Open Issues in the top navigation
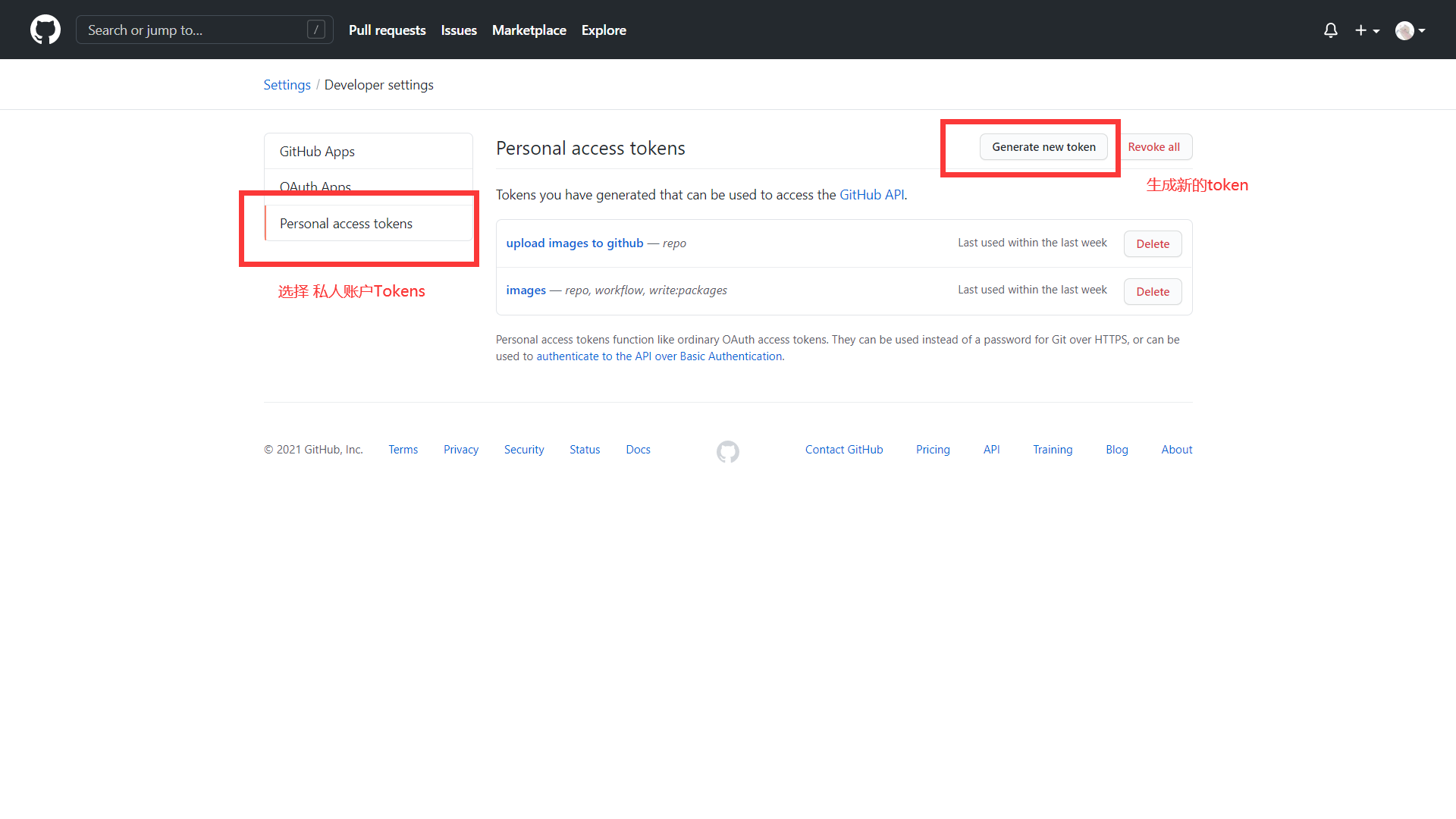This screenshot has width=1456, height=819. click(x=459, y=30)
